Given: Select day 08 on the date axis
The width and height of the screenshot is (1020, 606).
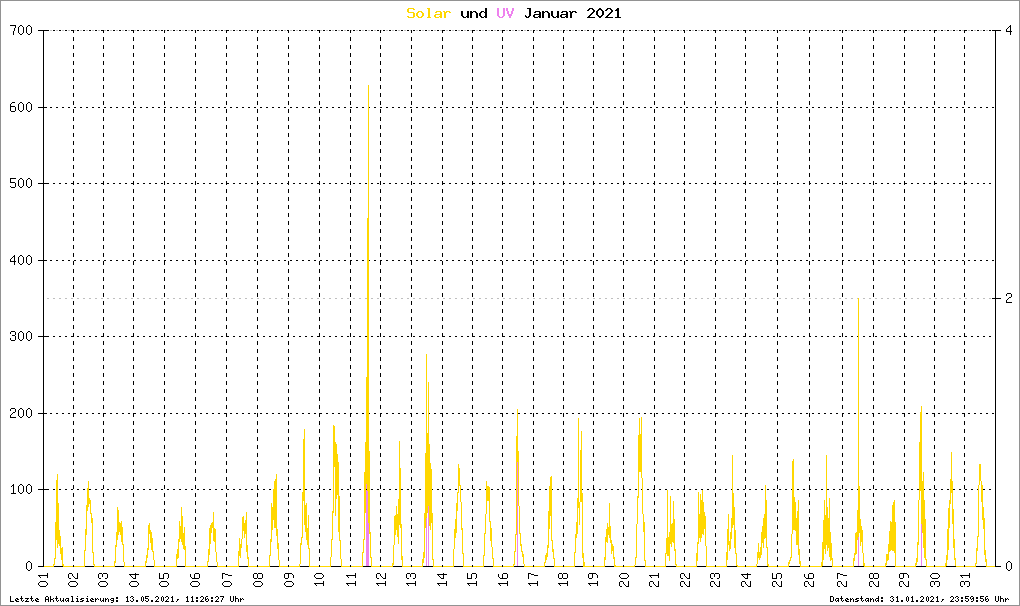Looking at the screenshot, I should pos(258,580).
